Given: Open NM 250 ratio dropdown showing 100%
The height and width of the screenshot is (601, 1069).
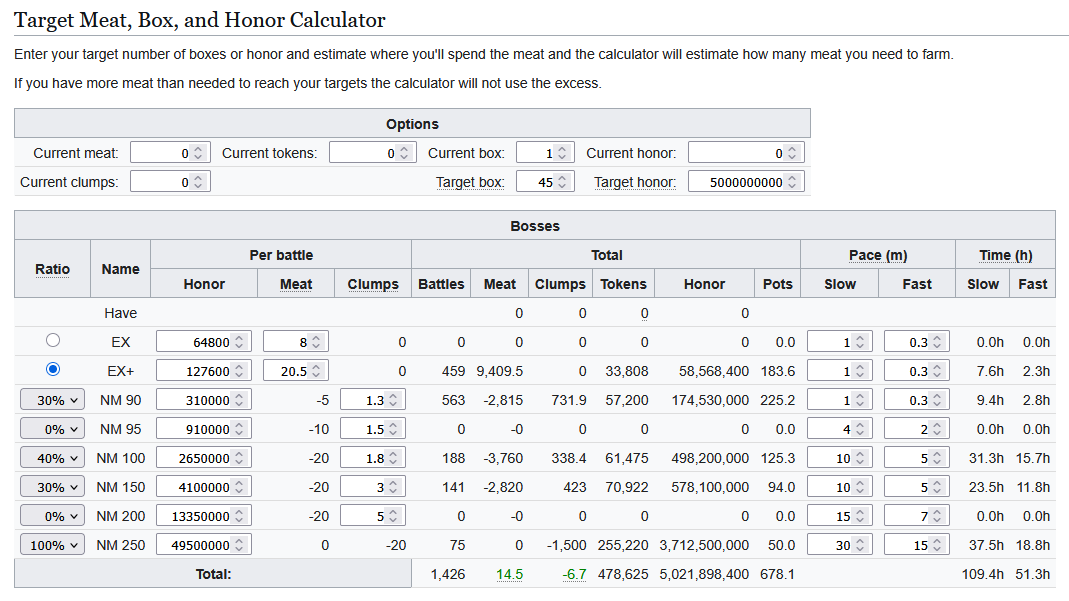Looking at the screenshot, I should pyautogui.click(x=52, y=545).
